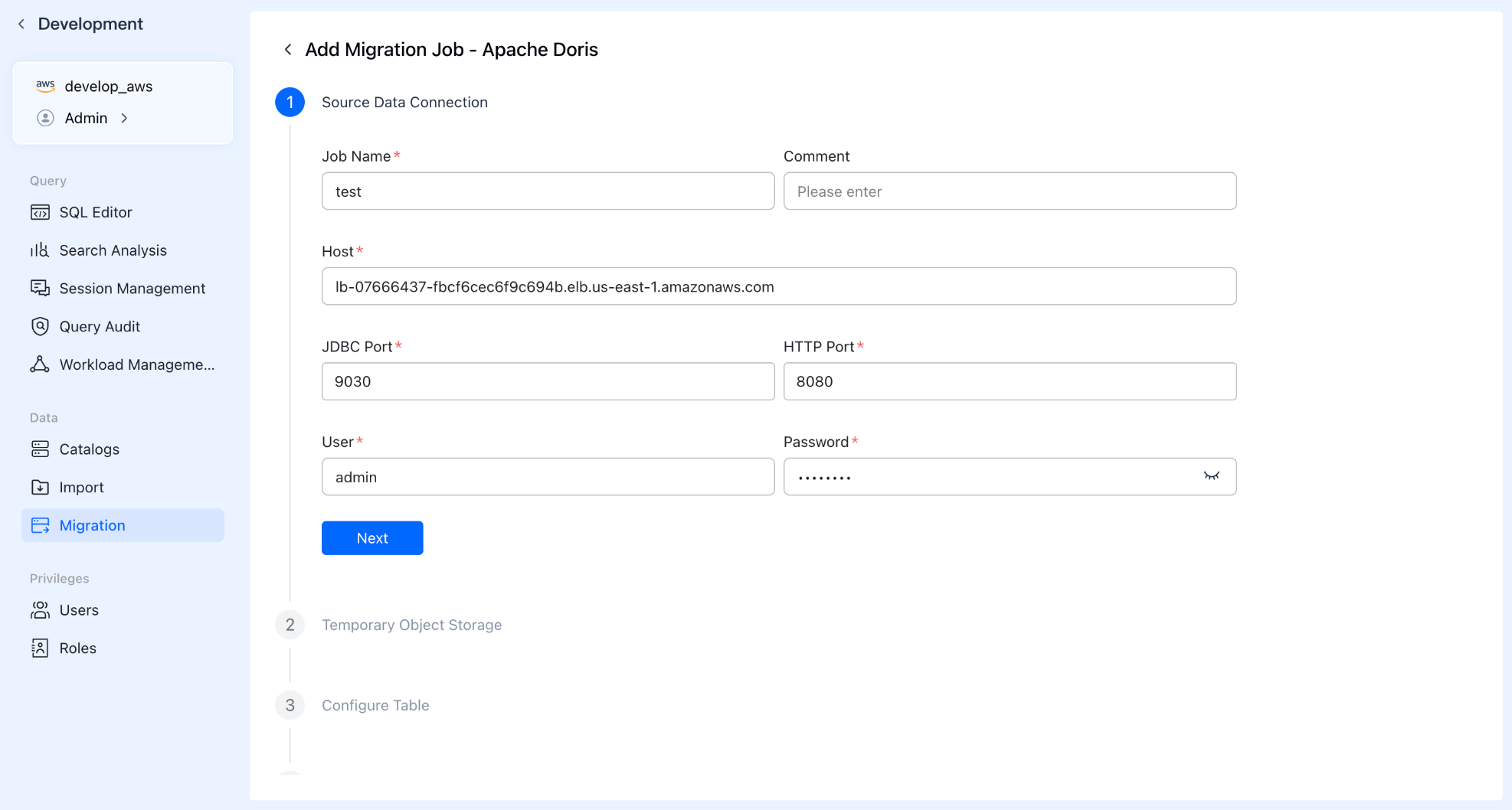
Task: Click the Session Management icon
Action: coord(40,288)
